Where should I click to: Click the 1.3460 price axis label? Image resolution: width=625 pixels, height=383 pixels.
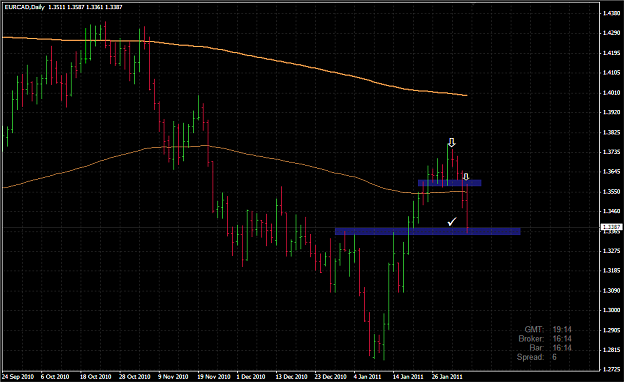click(x=611, y=211)
